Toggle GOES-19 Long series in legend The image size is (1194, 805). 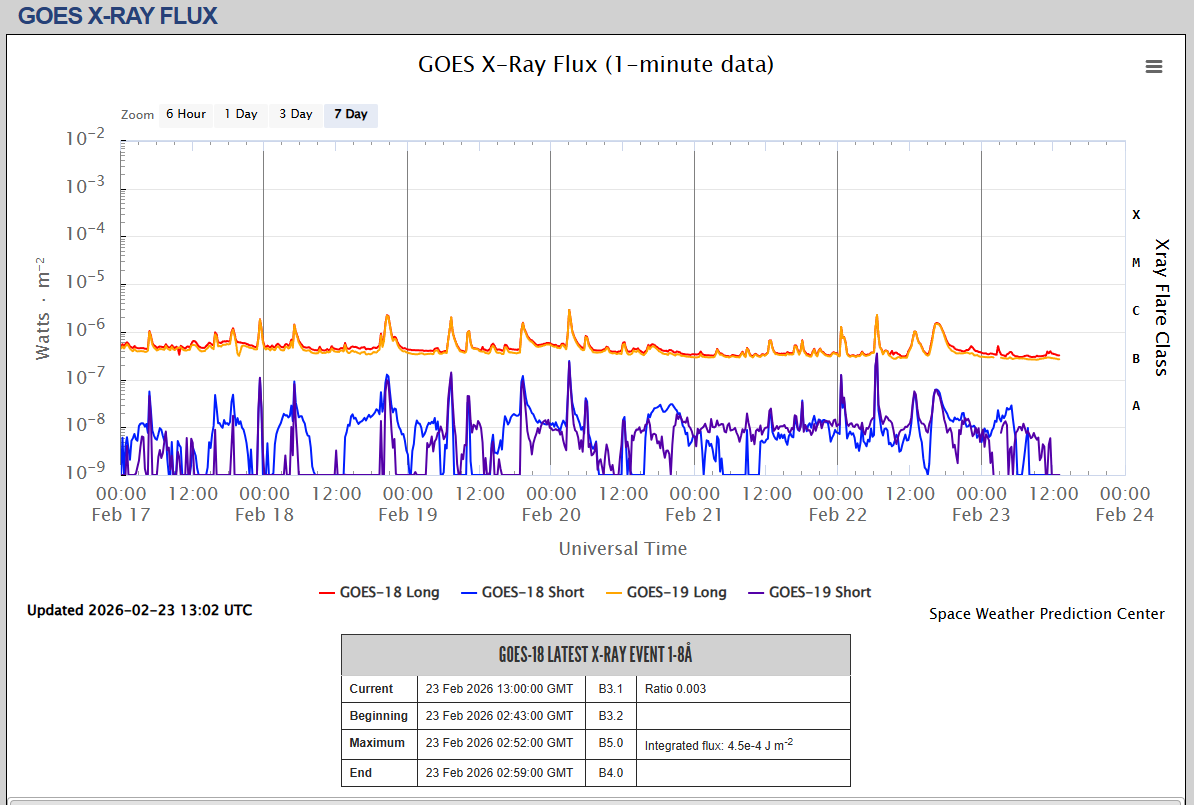click(x=666, y=592)
